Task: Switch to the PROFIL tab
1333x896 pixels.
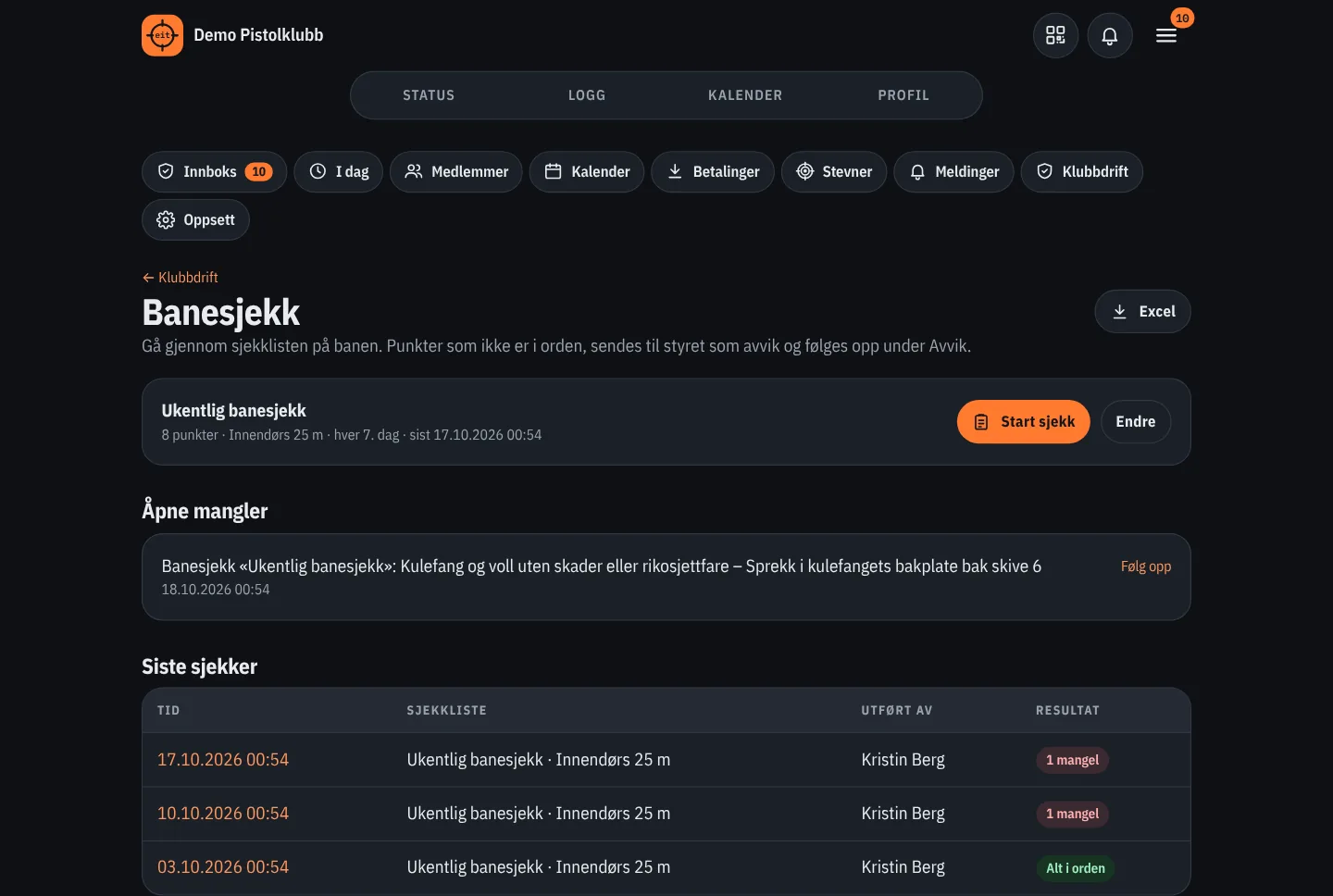Action: [903, 95]
